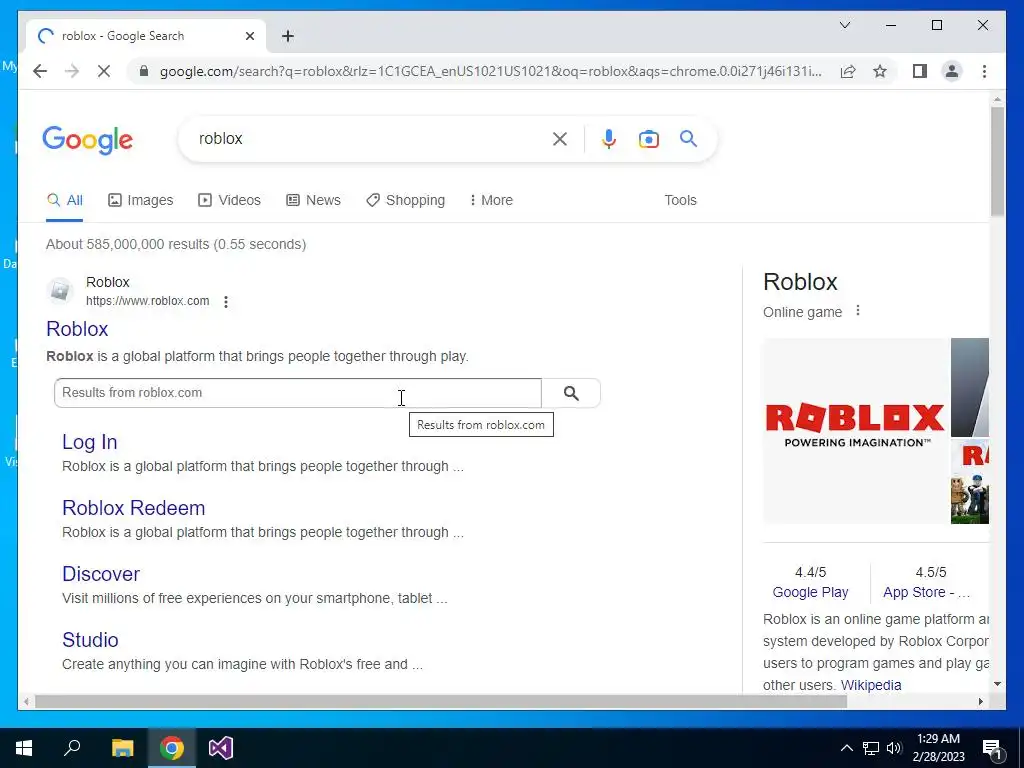This screenshot has height=768, width=1024.
Task: Switch to the News tab
Action: 313,200
